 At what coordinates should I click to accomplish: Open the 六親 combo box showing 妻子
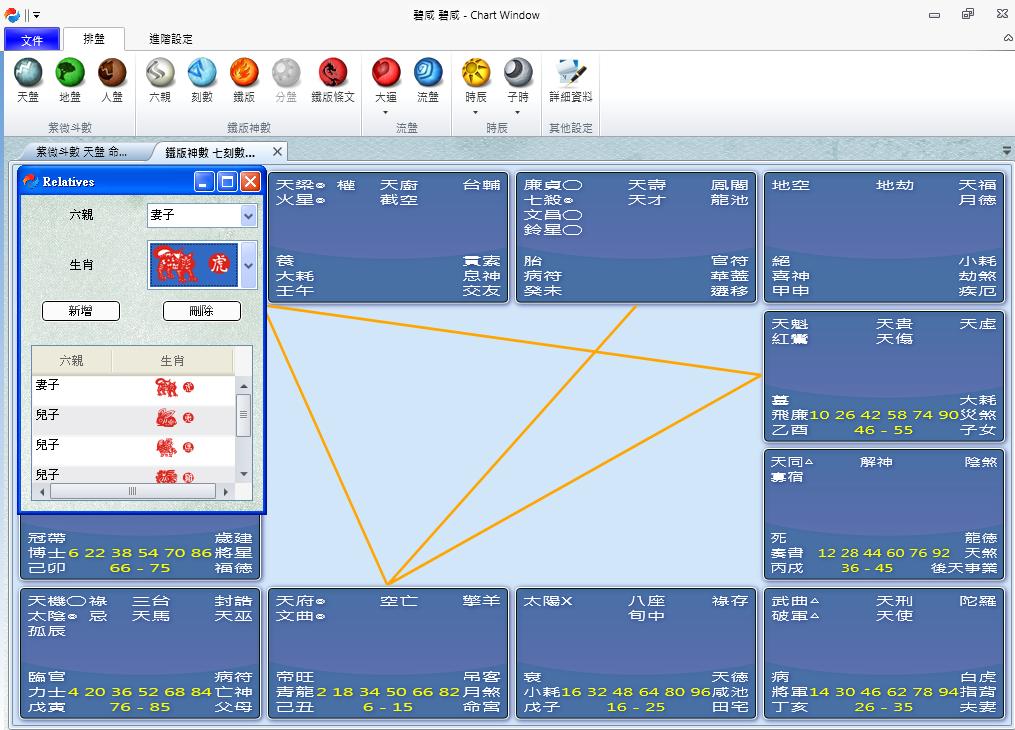pyautogui.click(x=248, y=215)
